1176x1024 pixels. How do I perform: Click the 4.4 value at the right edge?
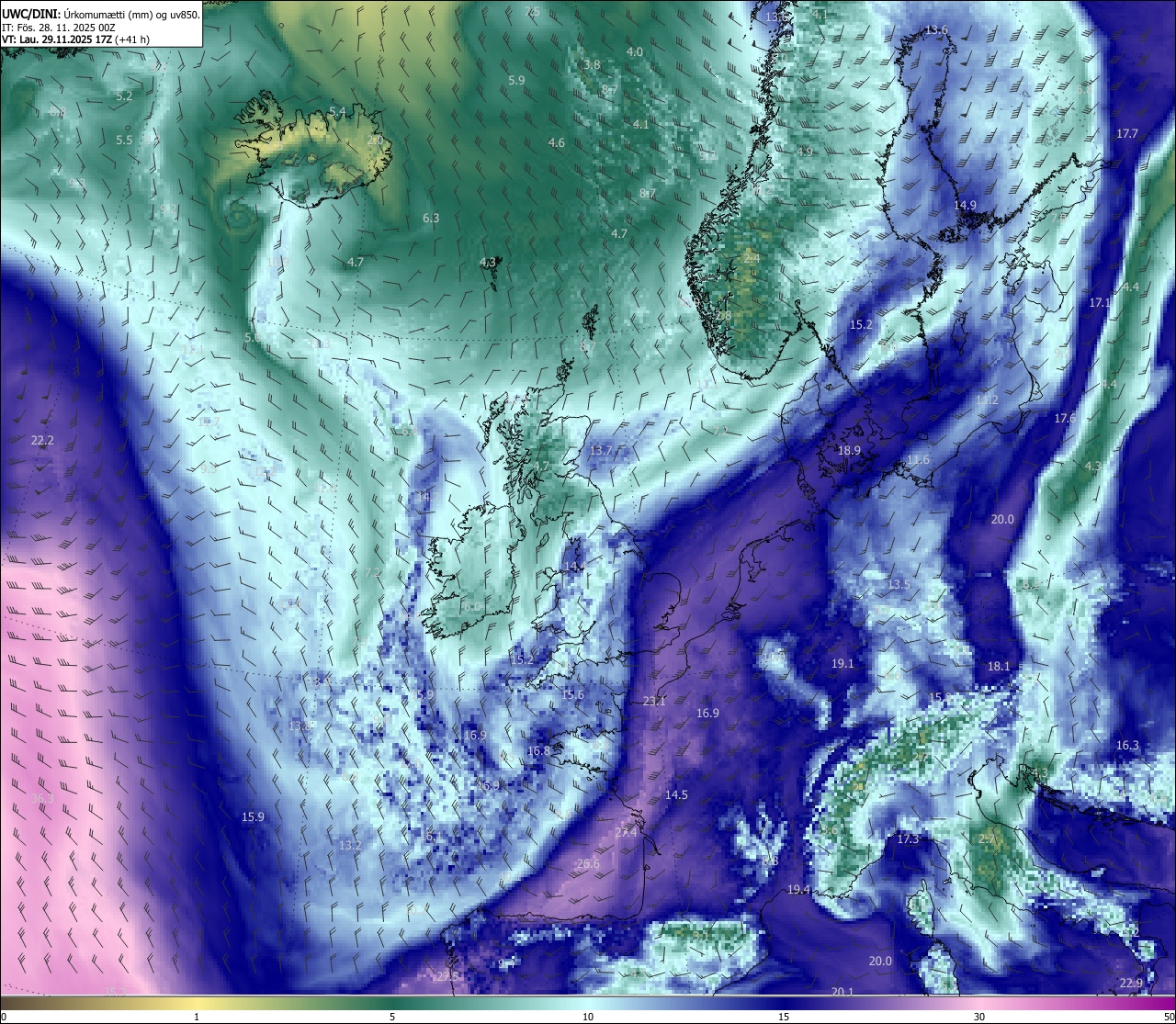point(1130,287)
